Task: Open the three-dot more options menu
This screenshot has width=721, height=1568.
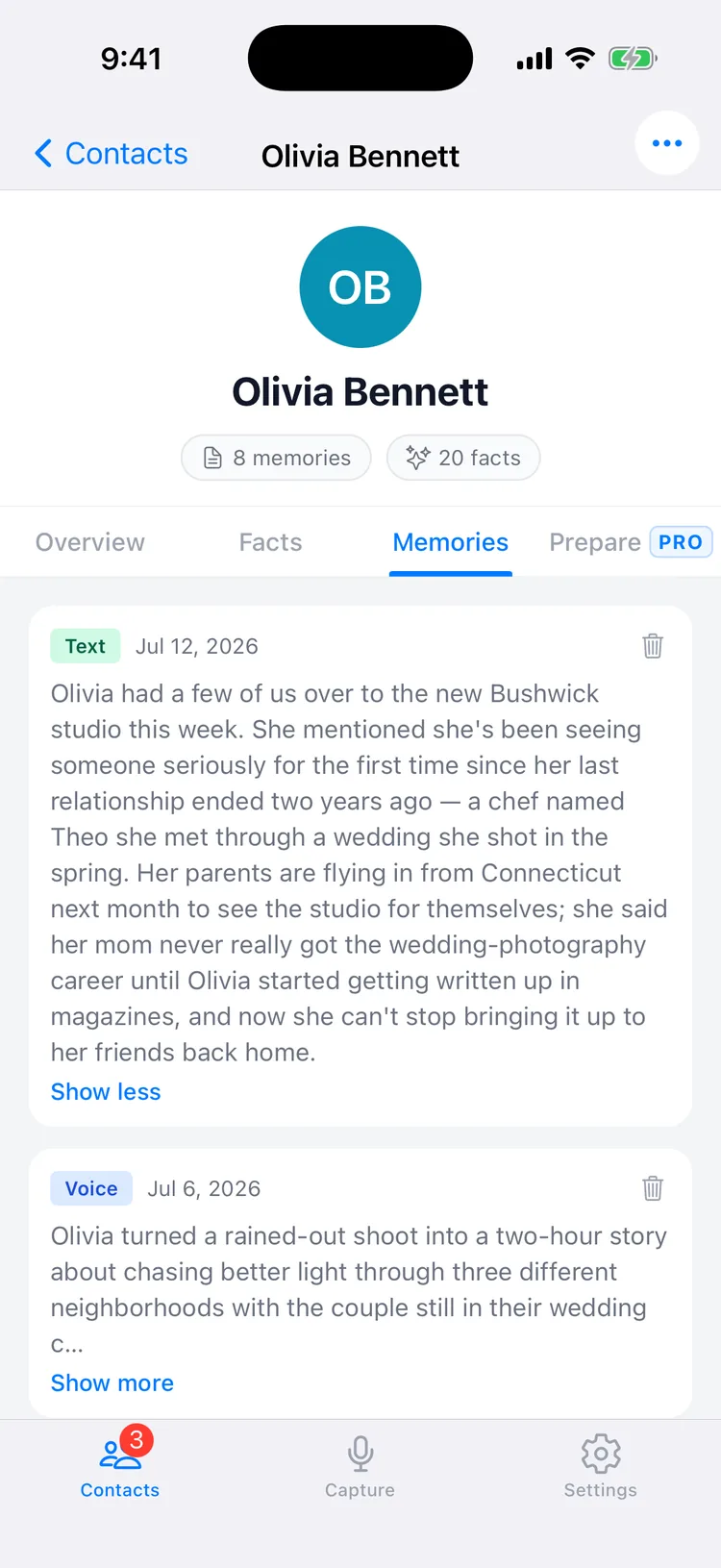Action: [667, 143]
